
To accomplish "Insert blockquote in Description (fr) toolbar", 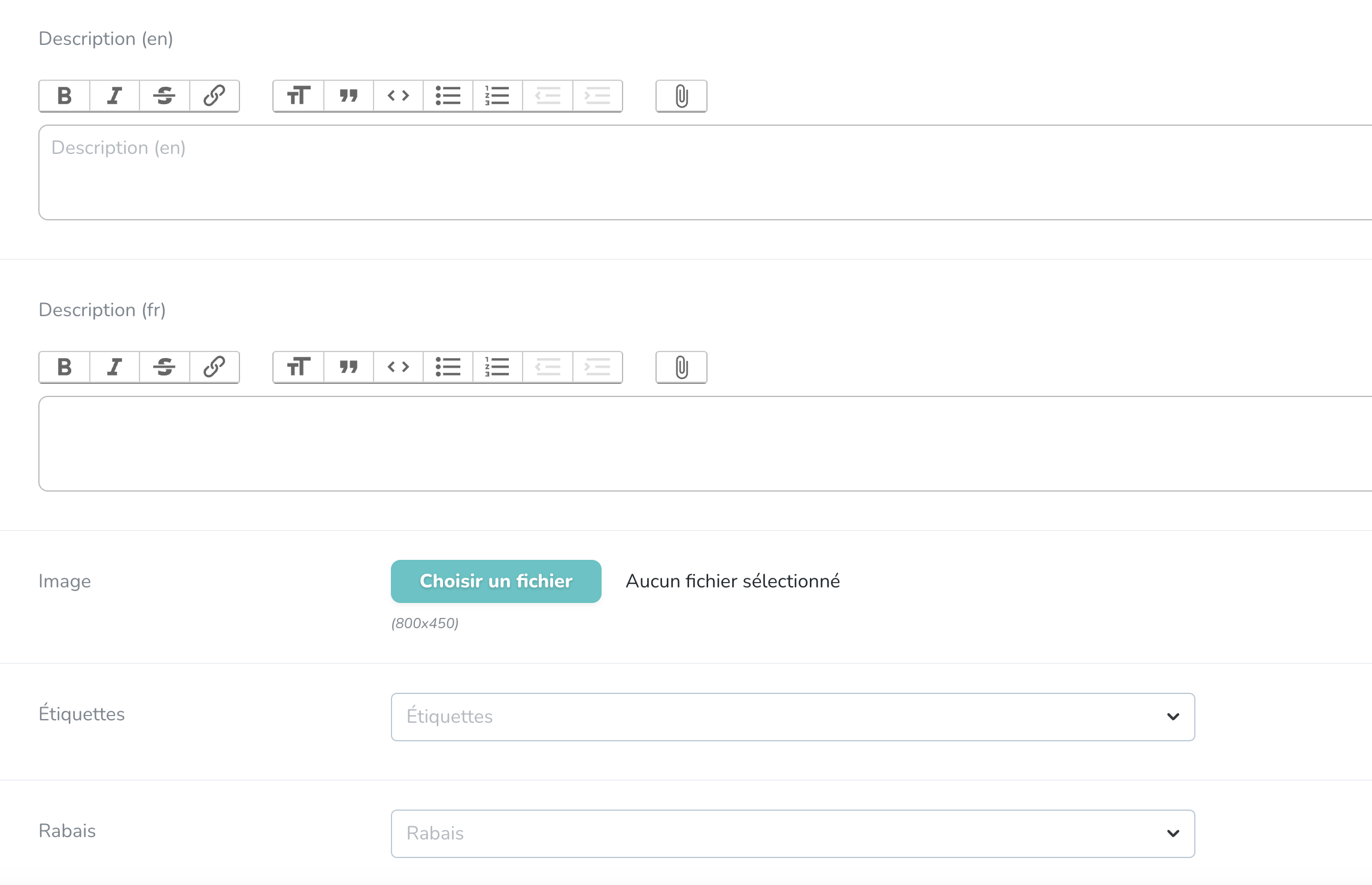I will tap(348, 367).
